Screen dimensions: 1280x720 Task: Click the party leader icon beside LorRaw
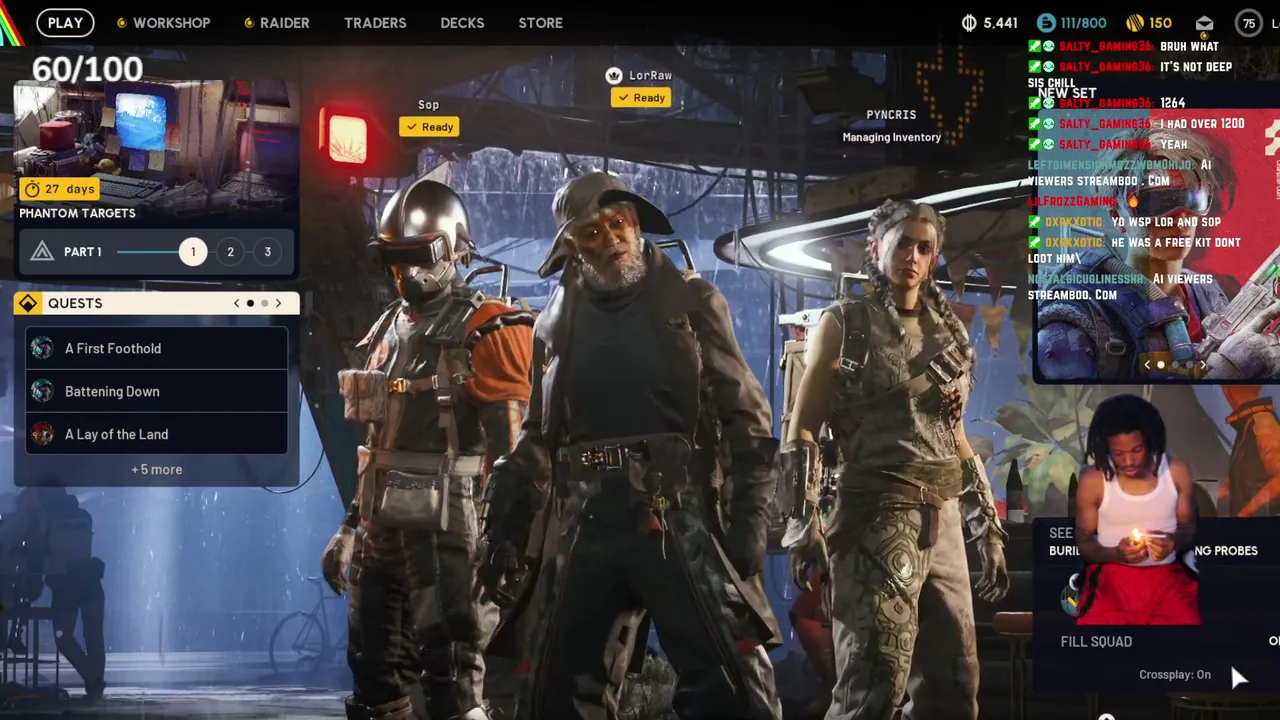614,76
